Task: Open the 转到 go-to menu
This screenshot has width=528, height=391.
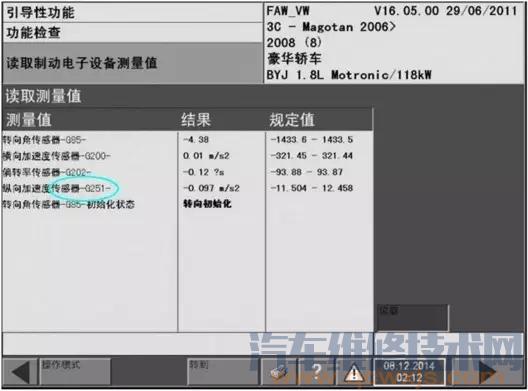Action: pyautogui.click(x=223, y=372)
